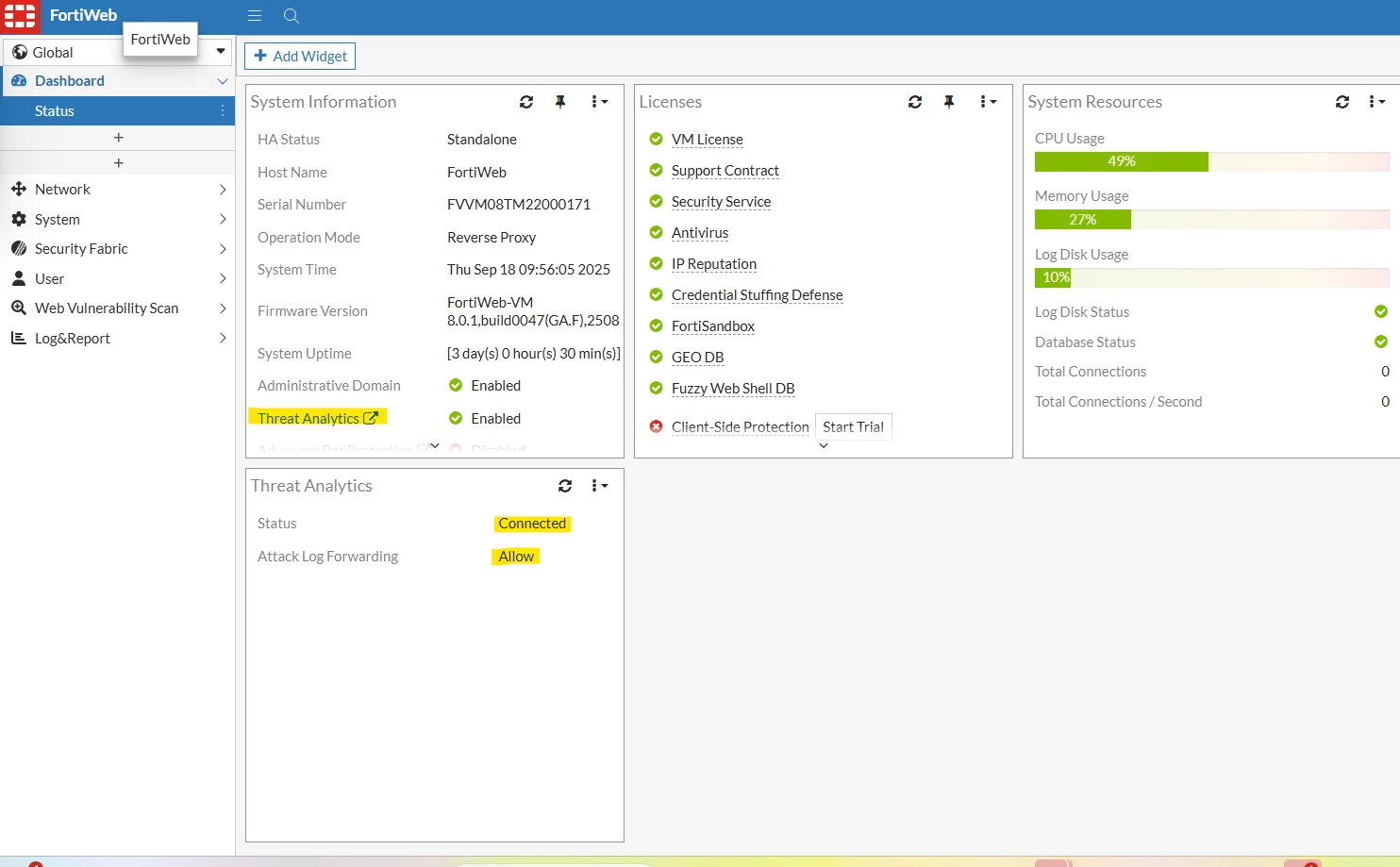1400x867 pixels.
Task: Click the serial number FVVM08TM22000171
Action: pyautogui.click(x=519, y=205)
